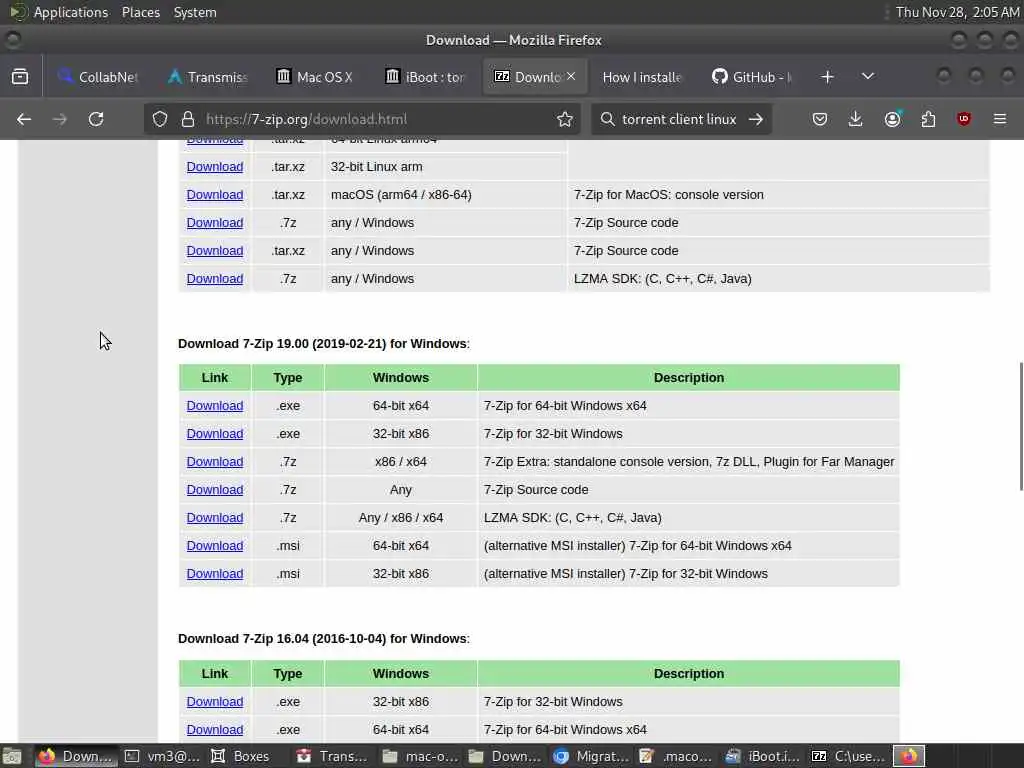Open Firefox account menu
This screenshot has height=768, width=1024.
(x=892, y=119)
